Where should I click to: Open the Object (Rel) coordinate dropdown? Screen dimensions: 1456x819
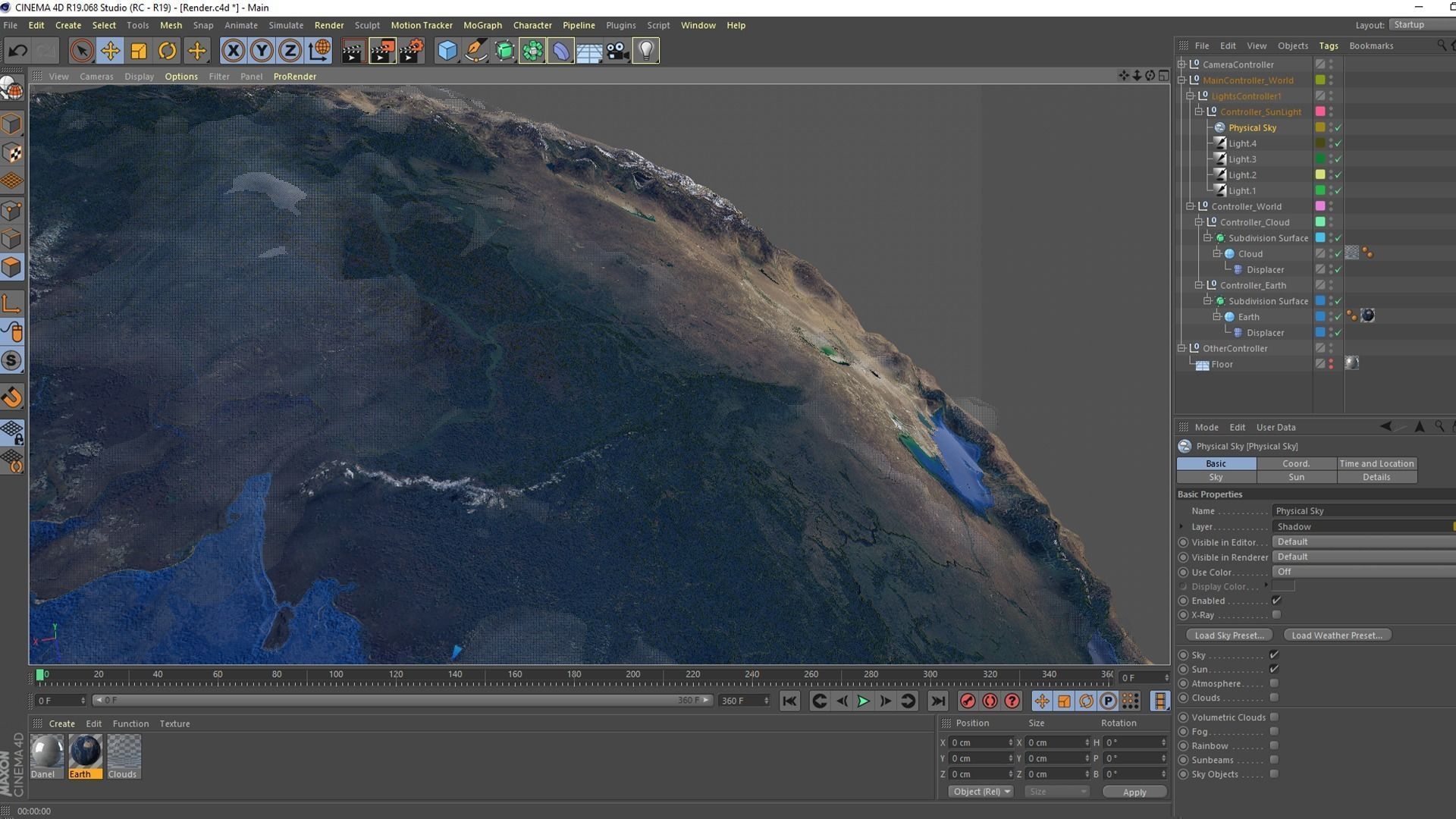pos(981,791)
